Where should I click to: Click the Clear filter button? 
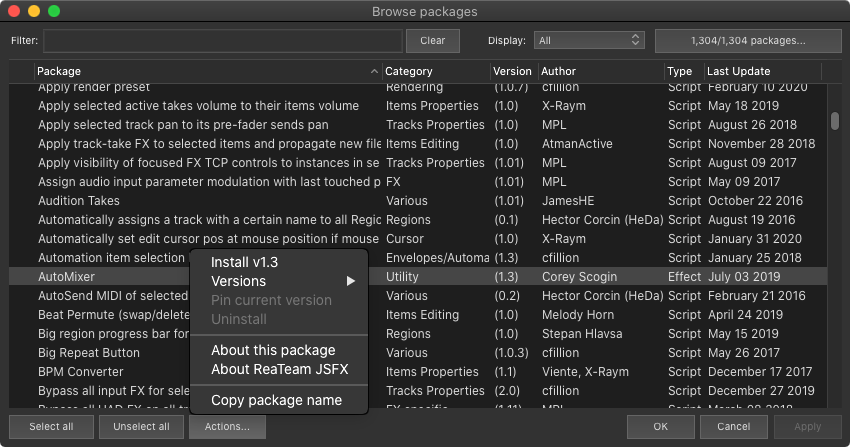coord(432,41)
